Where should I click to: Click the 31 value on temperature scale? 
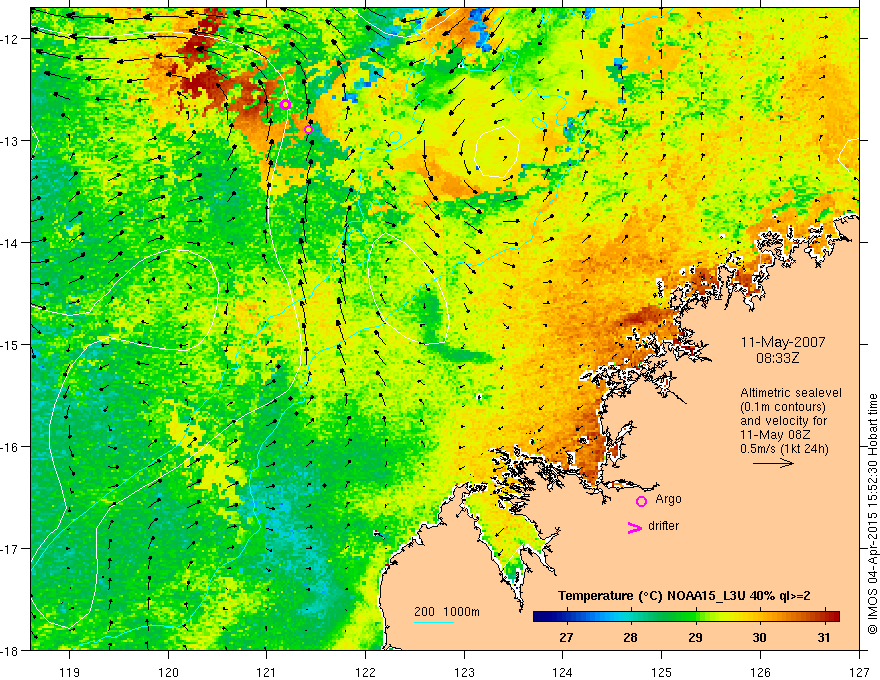[824, 638]
